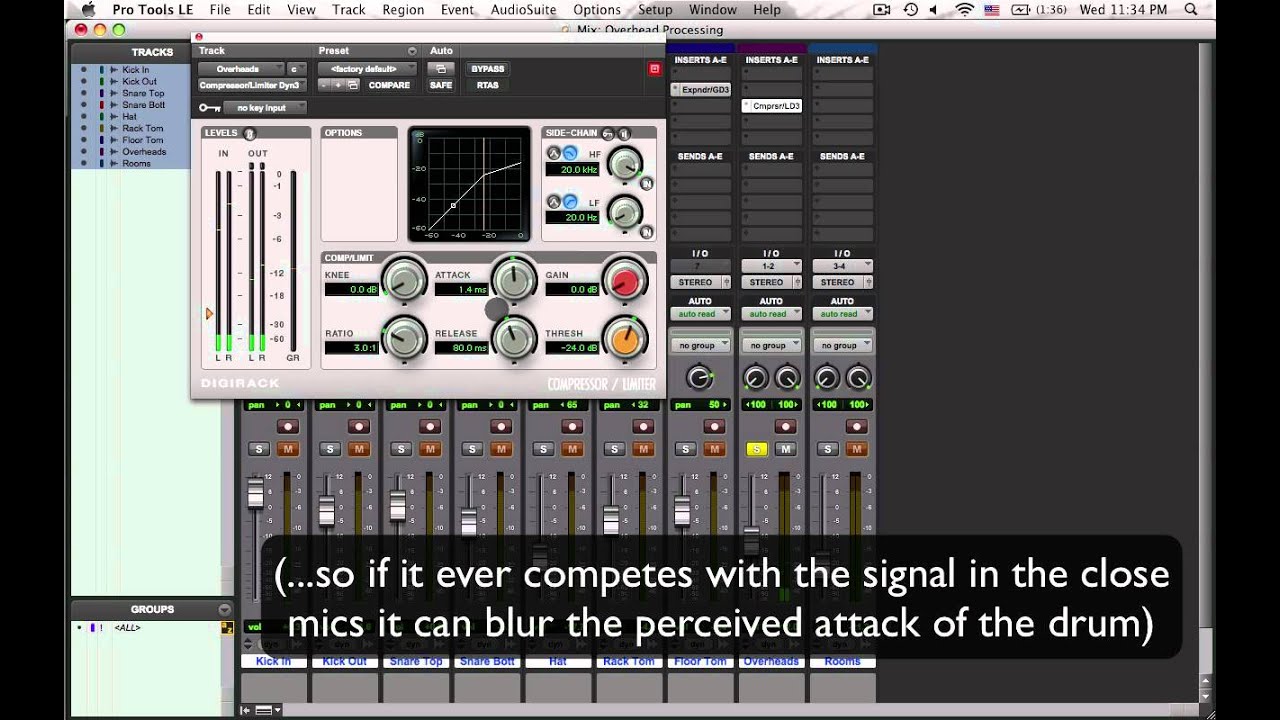The height and width of the screenshot is (720, 1280).
Task: Click the key input key icon
Action: point(209,108)
